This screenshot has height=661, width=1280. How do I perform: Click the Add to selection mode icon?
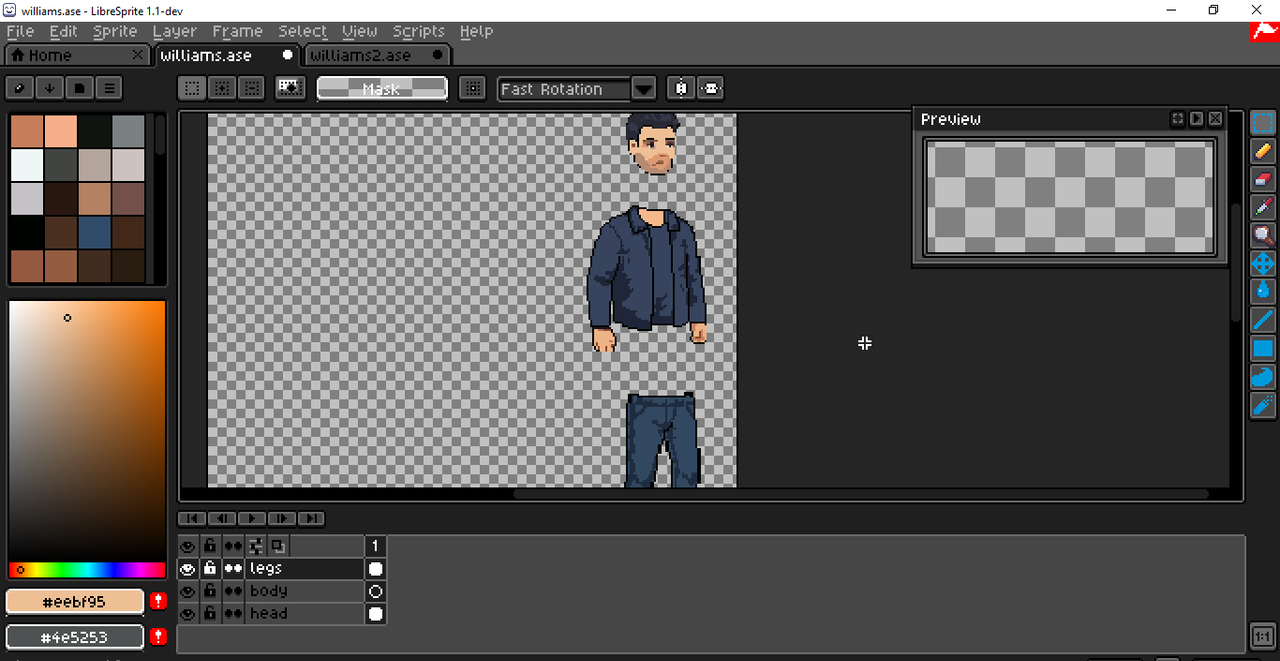tap(222, 89)
